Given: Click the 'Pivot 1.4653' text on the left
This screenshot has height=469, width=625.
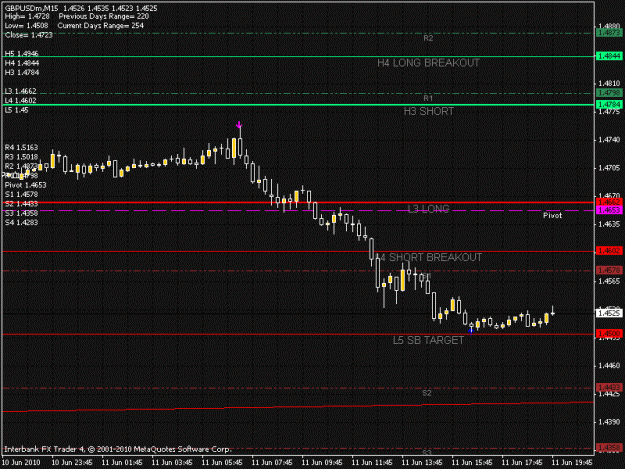Looking at the screenshot, I should [26, 185].
